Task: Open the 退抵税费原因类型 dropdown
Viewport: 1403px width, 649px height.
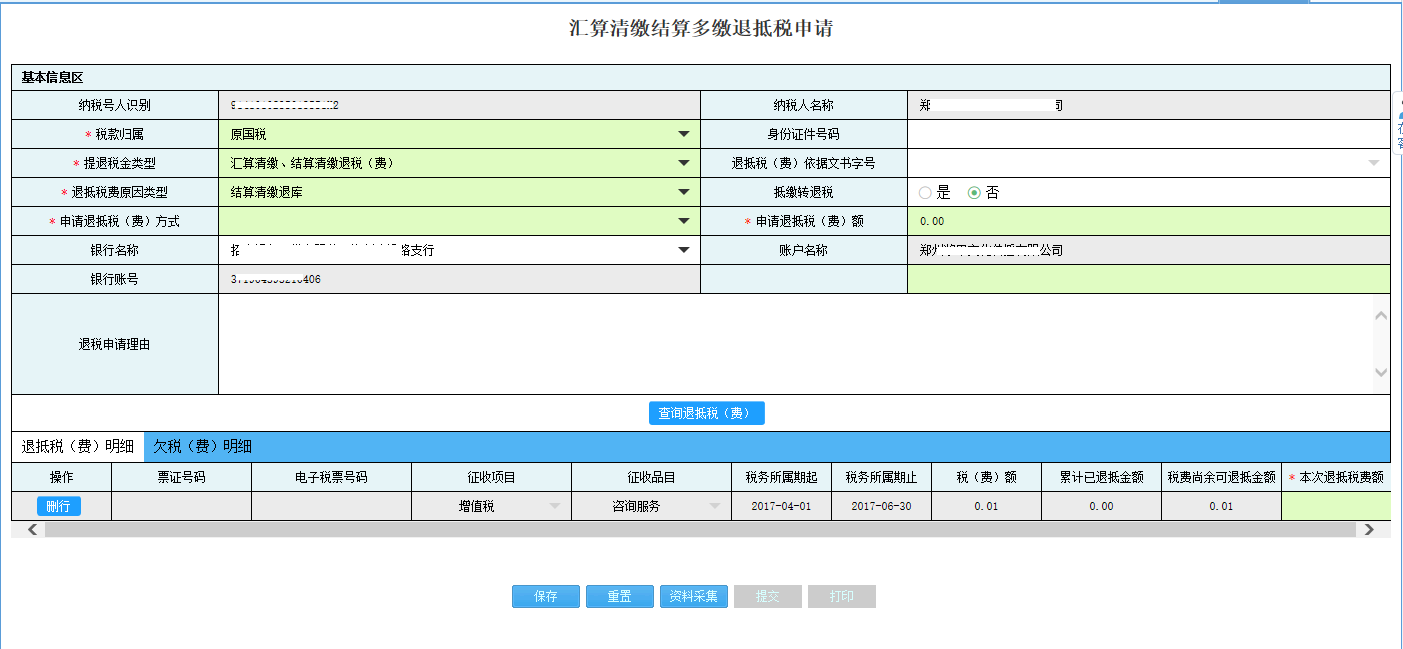Action: point(684,191)
